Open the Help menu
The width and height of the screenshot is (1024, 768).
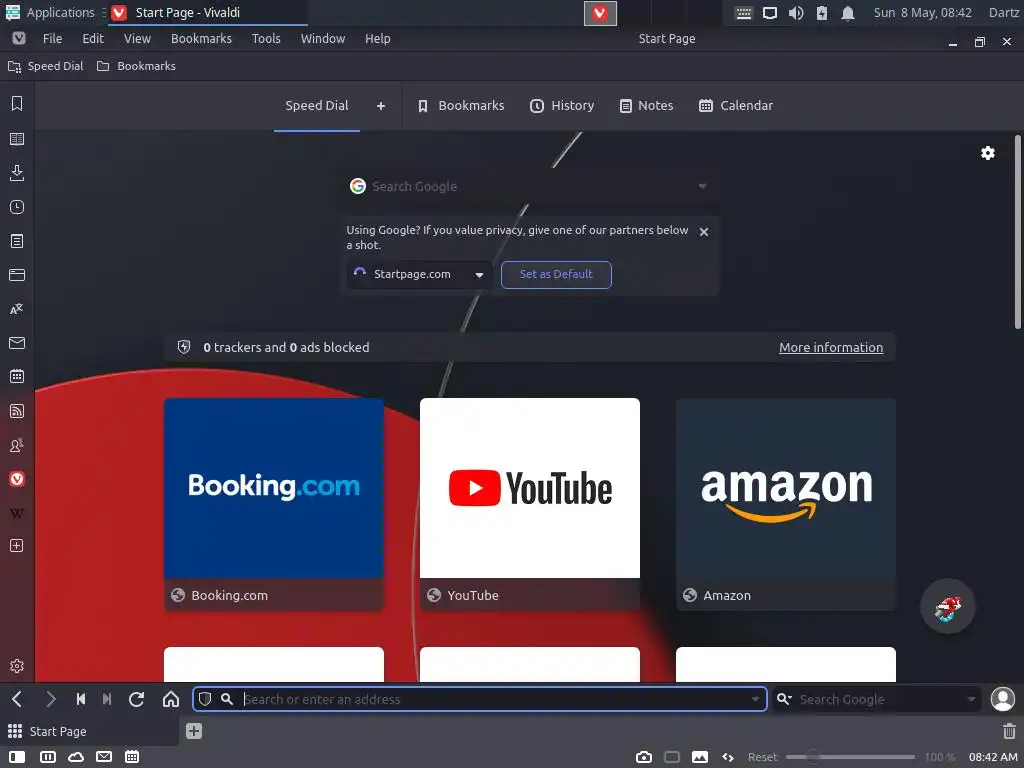[377, 39]
